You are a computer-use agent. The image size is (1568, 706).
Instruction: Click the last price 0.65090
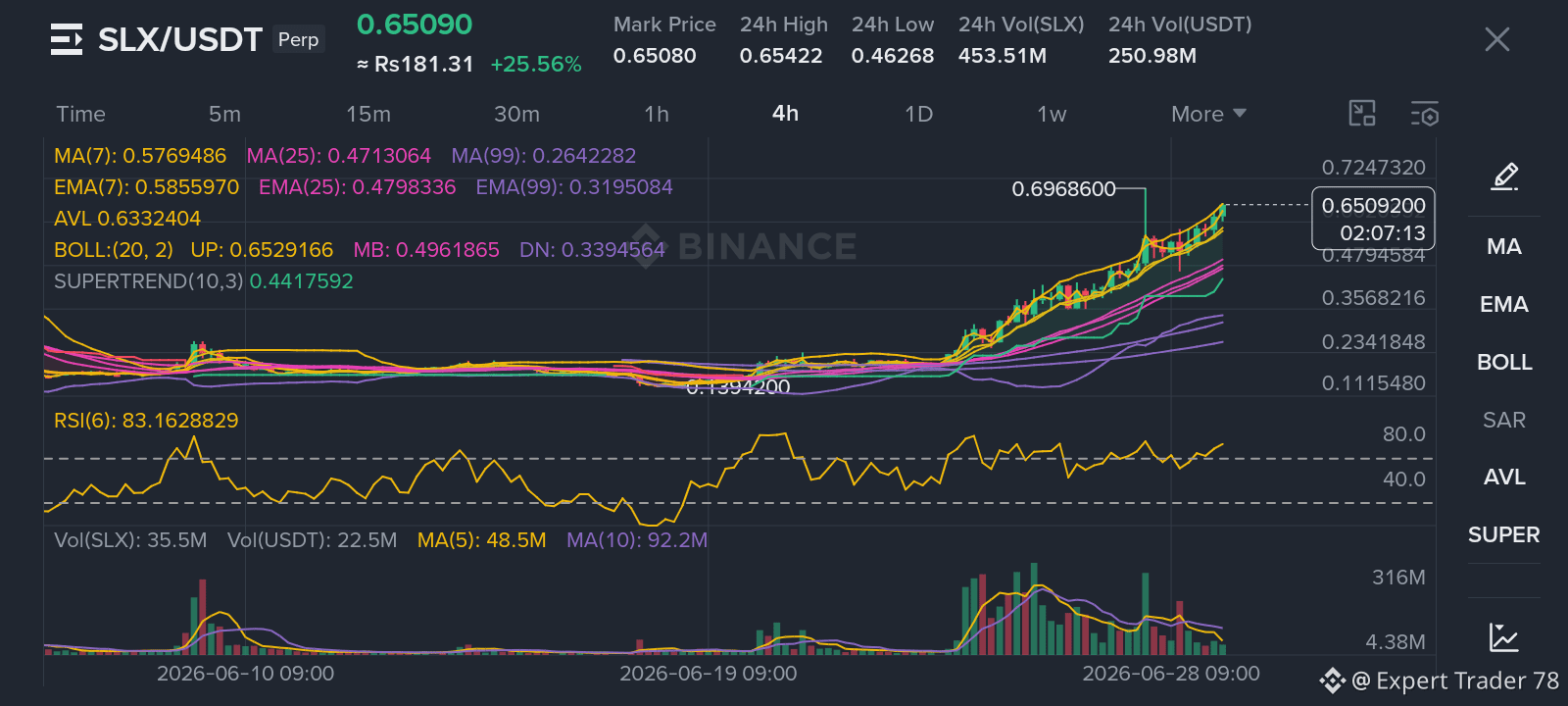pyautogui.click(x=415, y=25)
